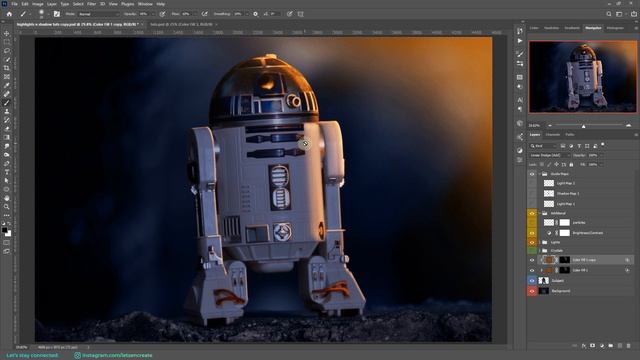Create a new group folder icon
The image size is (640, 360).
click(x=611, y=346)
